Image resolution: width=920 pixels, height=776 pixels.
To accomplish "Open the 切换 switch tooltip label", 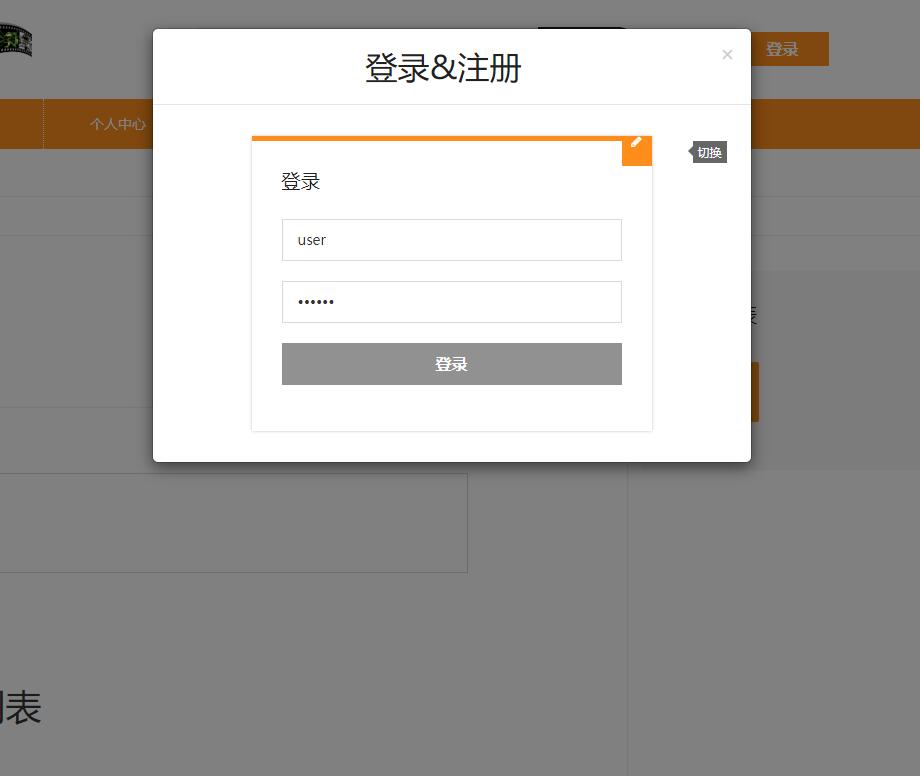I will (708, 152).
